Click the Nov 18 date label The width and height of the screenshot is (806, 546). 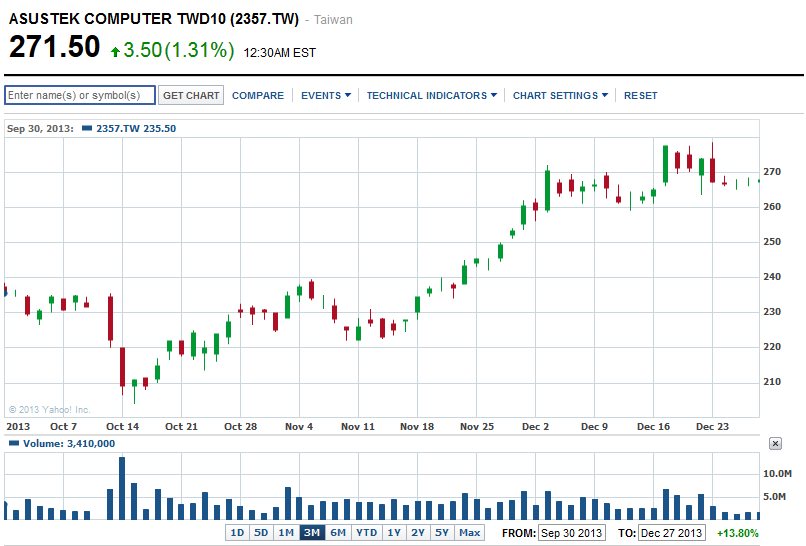point(417,426)
